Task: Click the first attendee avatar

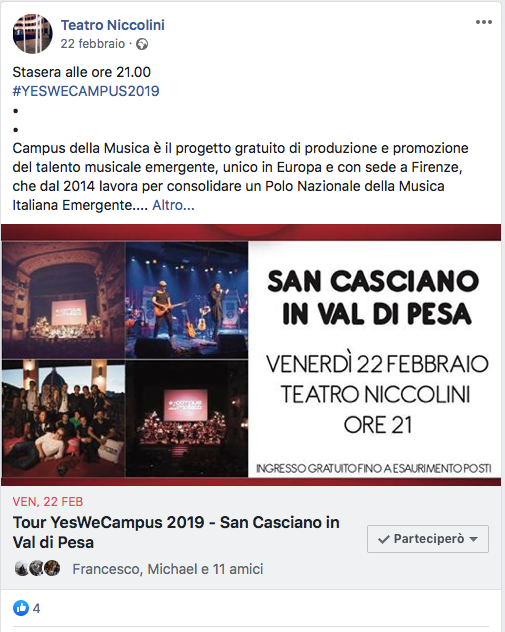Action: click(21, 568)
